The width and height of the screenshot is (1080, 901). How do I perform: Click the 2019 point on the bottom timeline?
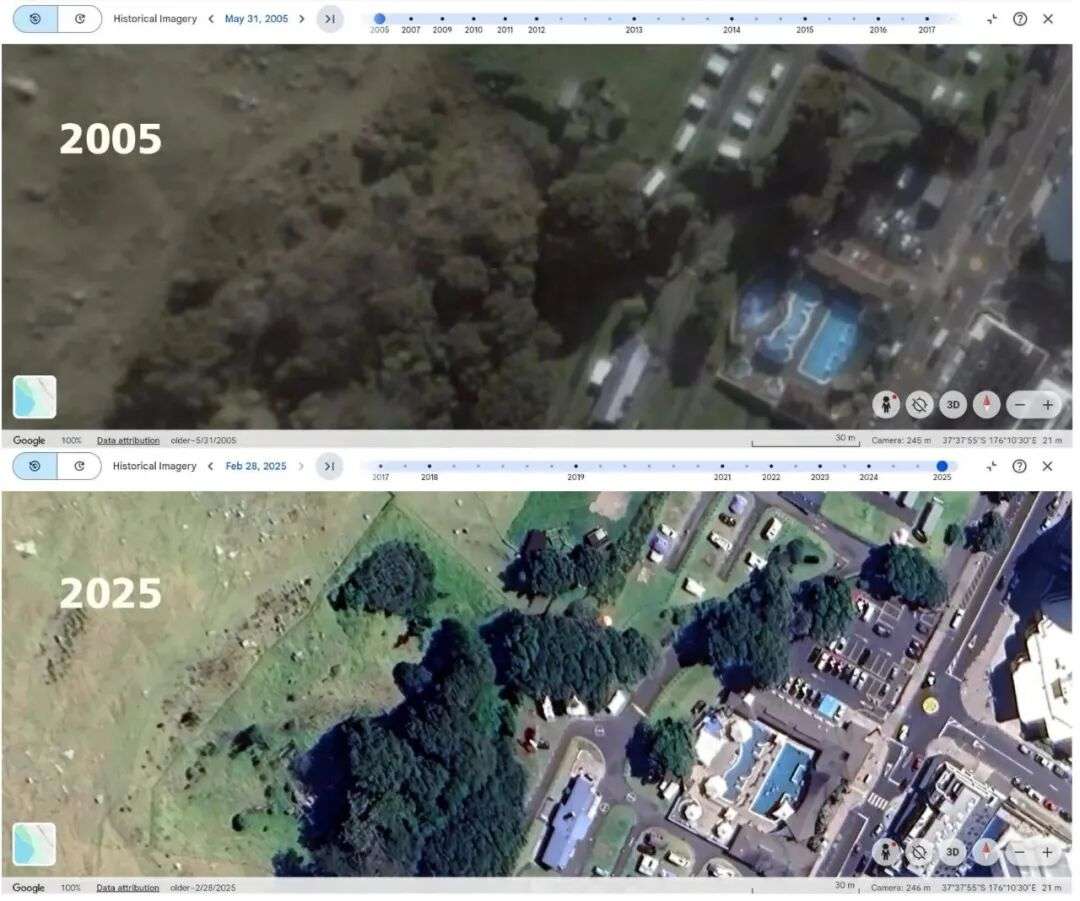[x=576, y=466]
